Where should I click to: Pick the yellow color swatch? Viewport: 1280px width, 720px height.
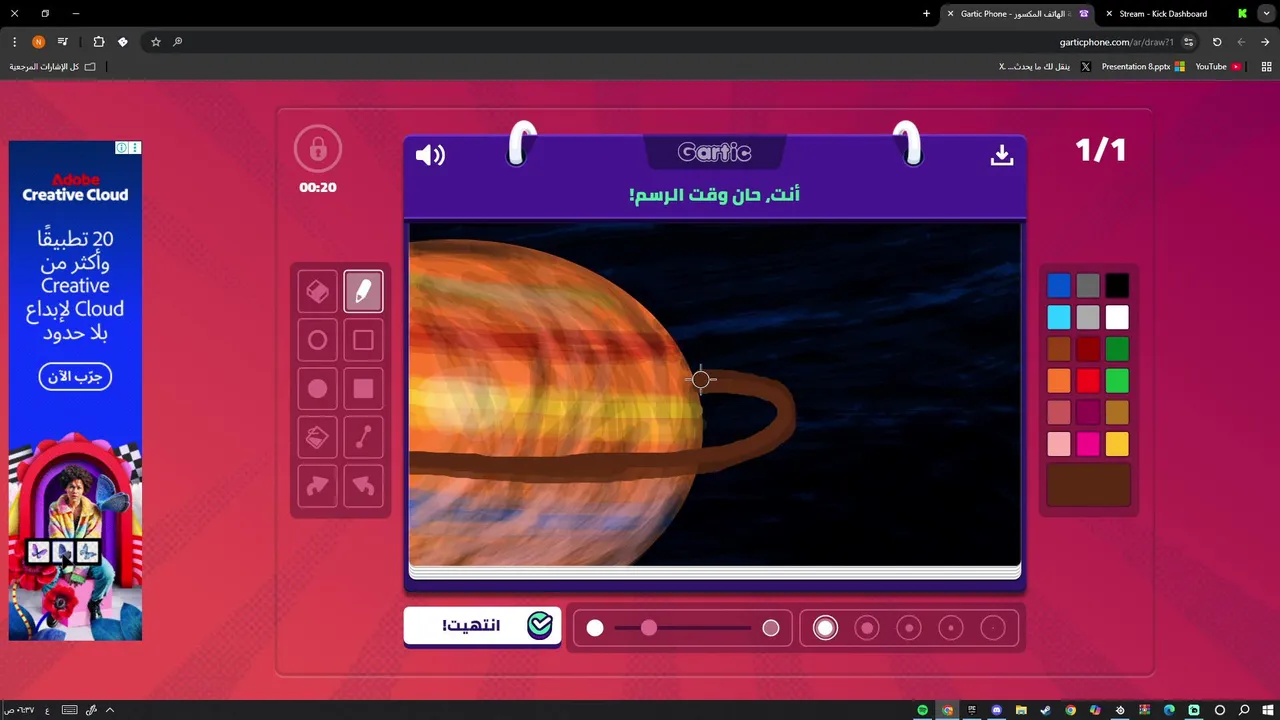(x=1117, y=444)
